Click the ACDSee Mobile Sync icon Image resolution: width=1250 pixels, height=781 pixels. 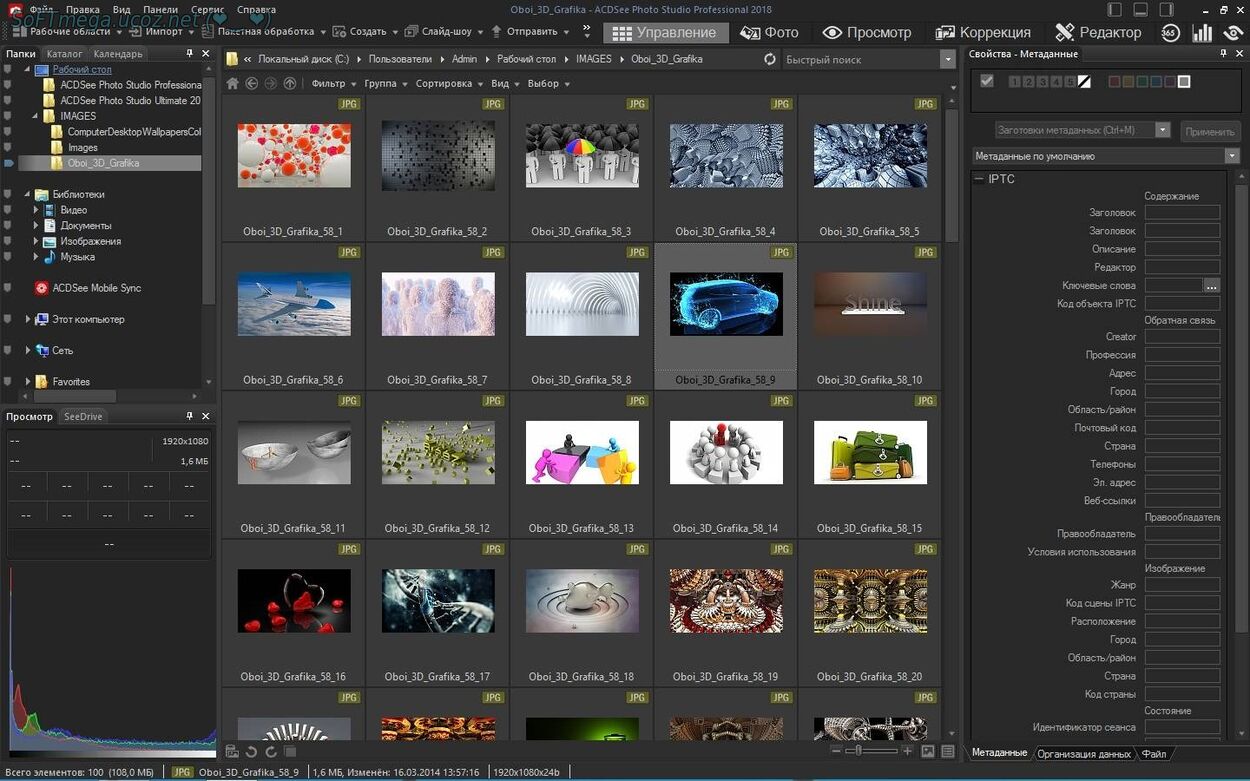click(41, 288)
